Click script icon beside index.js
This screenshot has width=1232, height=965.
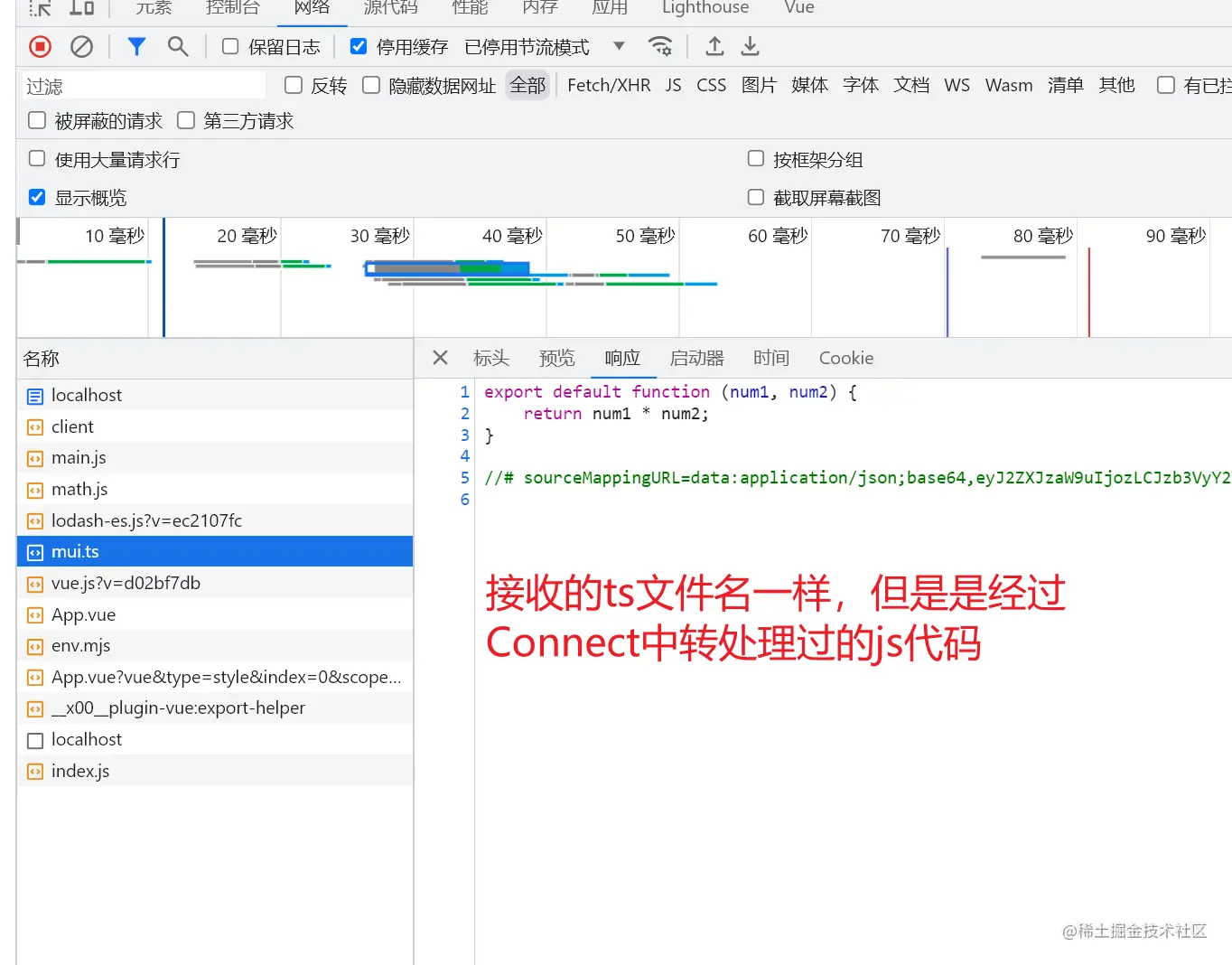click(35, 772)
